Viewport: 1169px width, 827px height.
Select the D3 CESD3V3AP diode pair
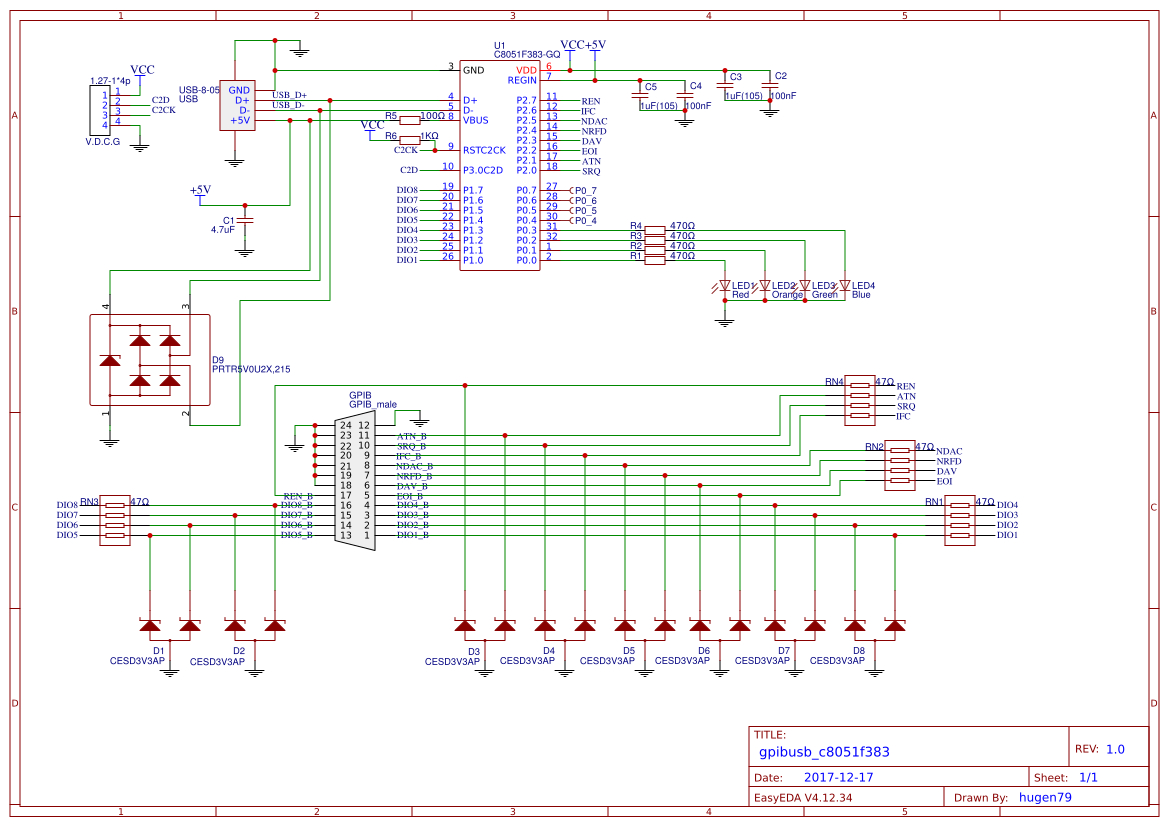coord(485,627)
